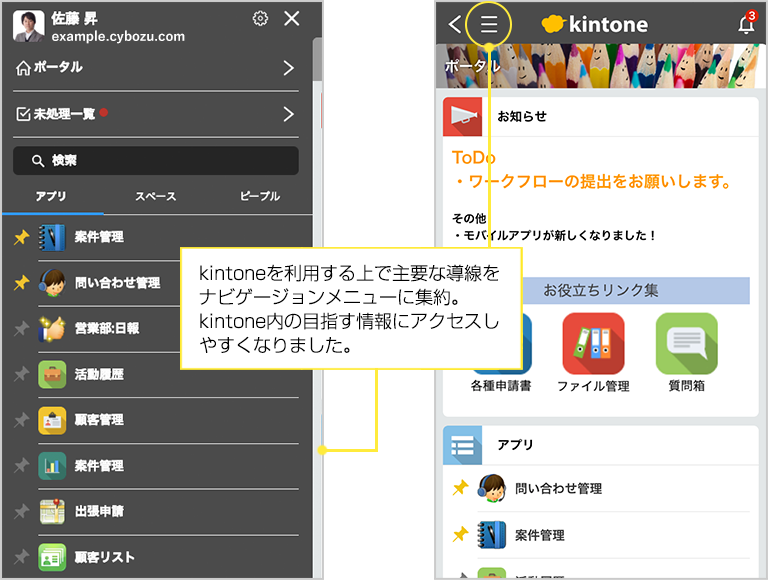Close the navigation menu panel
This screenshot has width=768, height=580.
pos(292,19)
